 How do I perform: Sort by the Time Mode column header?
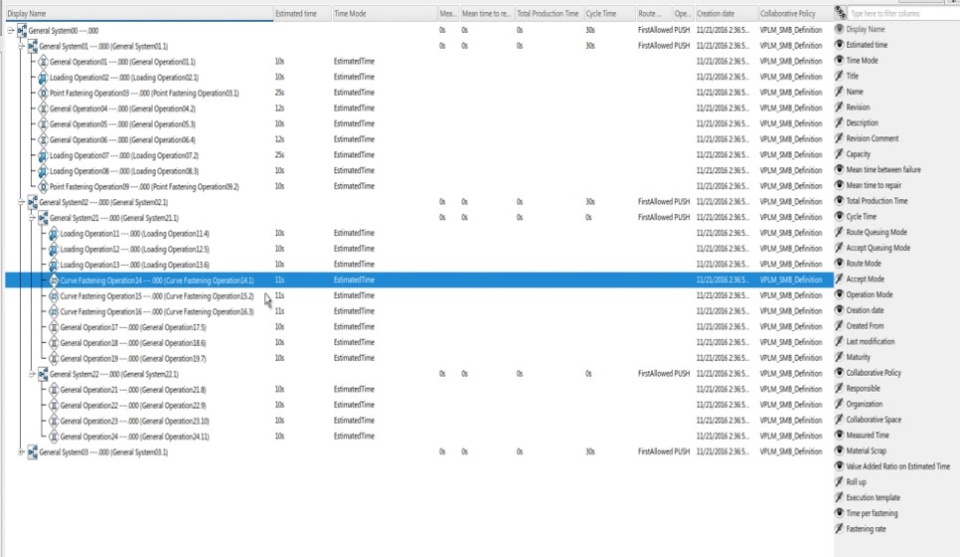click(x=384, y=13)
